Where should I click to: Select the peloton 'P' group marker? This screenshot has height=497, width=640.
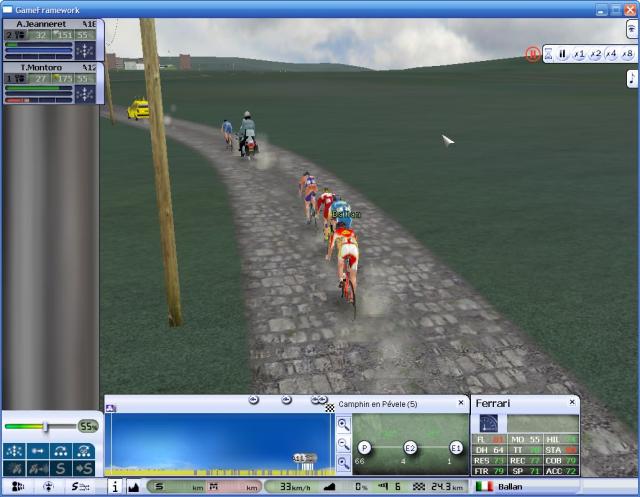point(365,447)
